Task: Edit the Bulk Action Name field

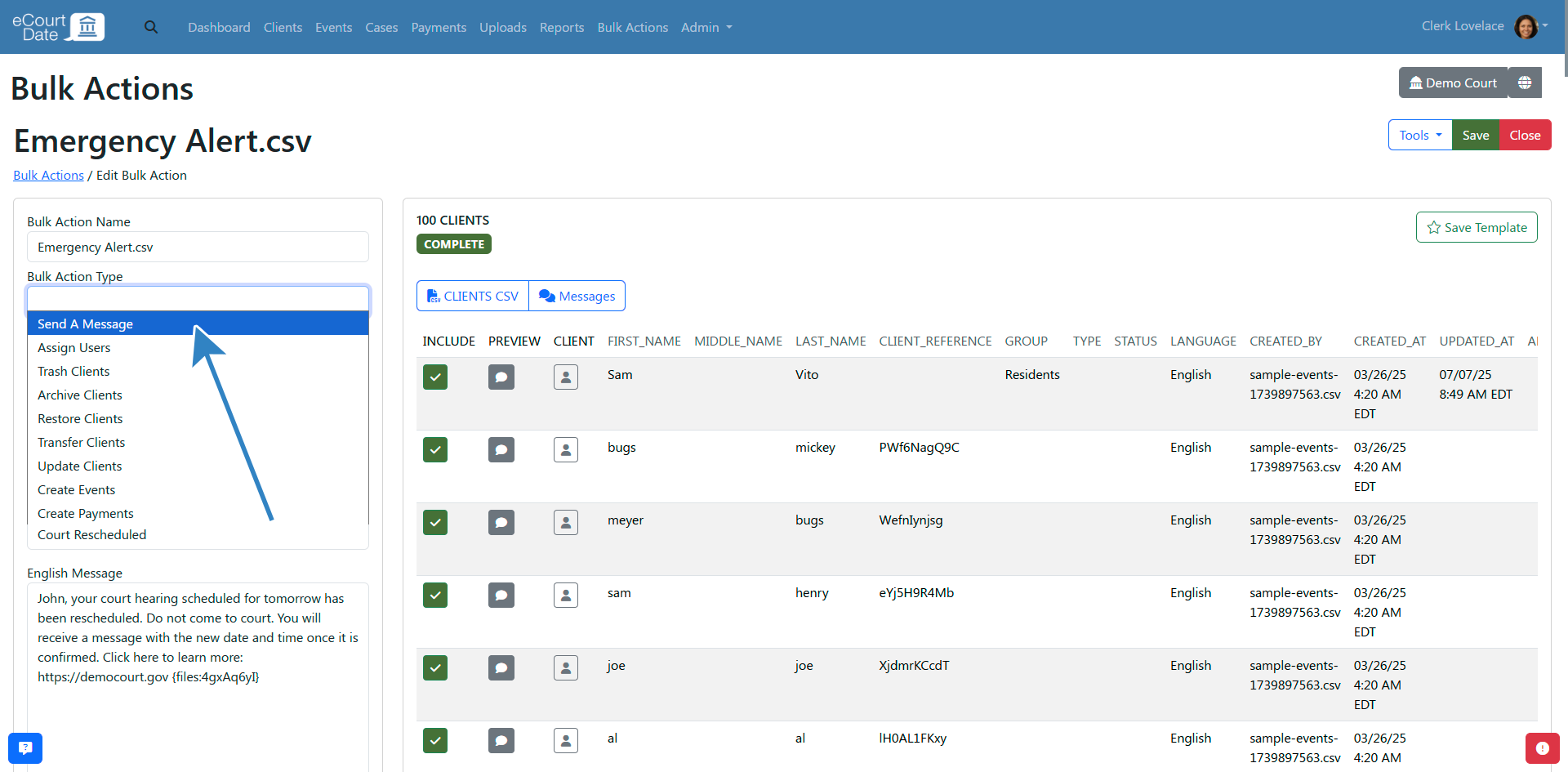Action: tap(198, 247)
